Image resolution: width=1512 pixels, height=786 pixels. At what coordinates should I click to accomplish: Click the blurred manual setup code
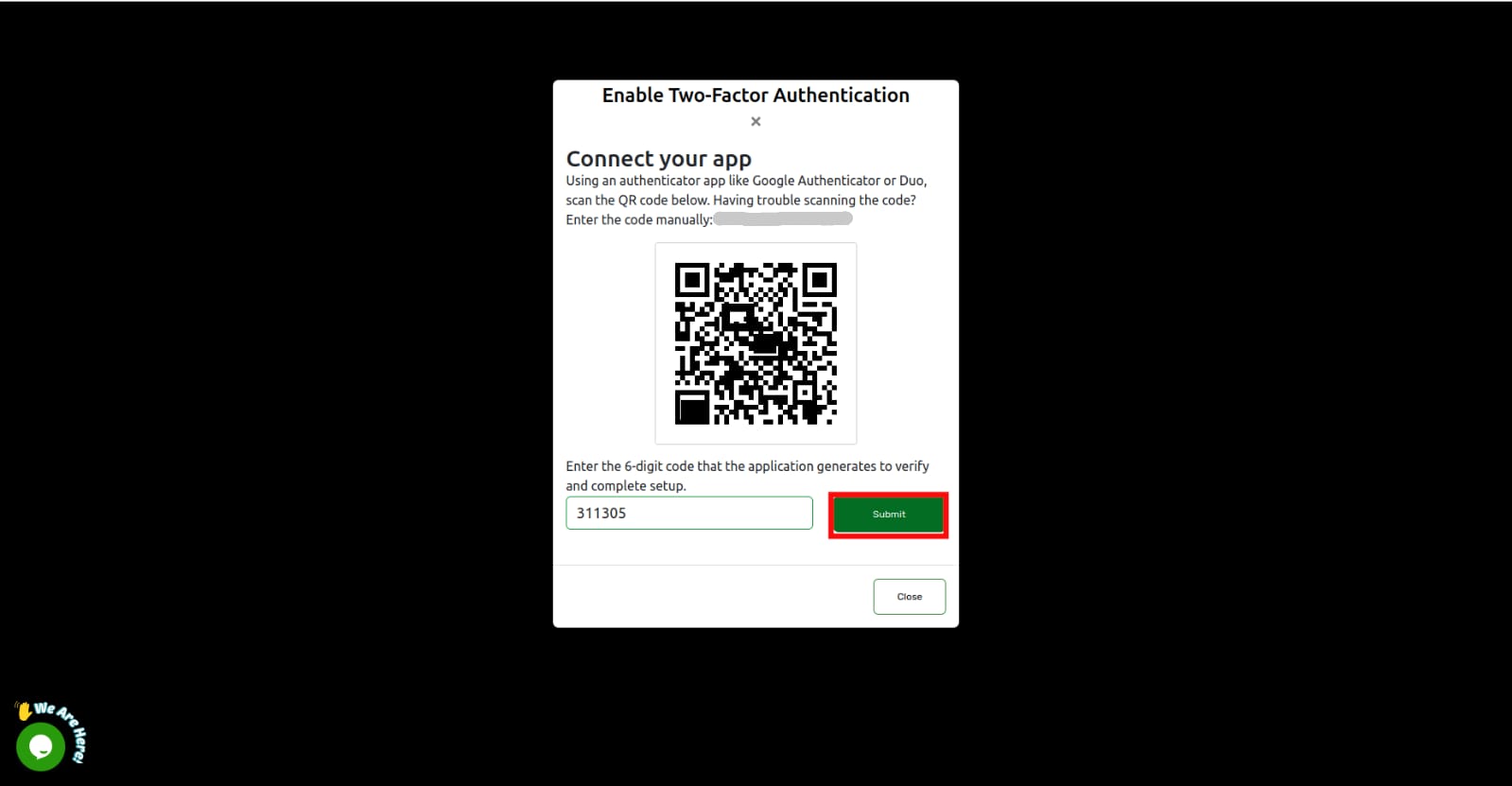point(783,219)
